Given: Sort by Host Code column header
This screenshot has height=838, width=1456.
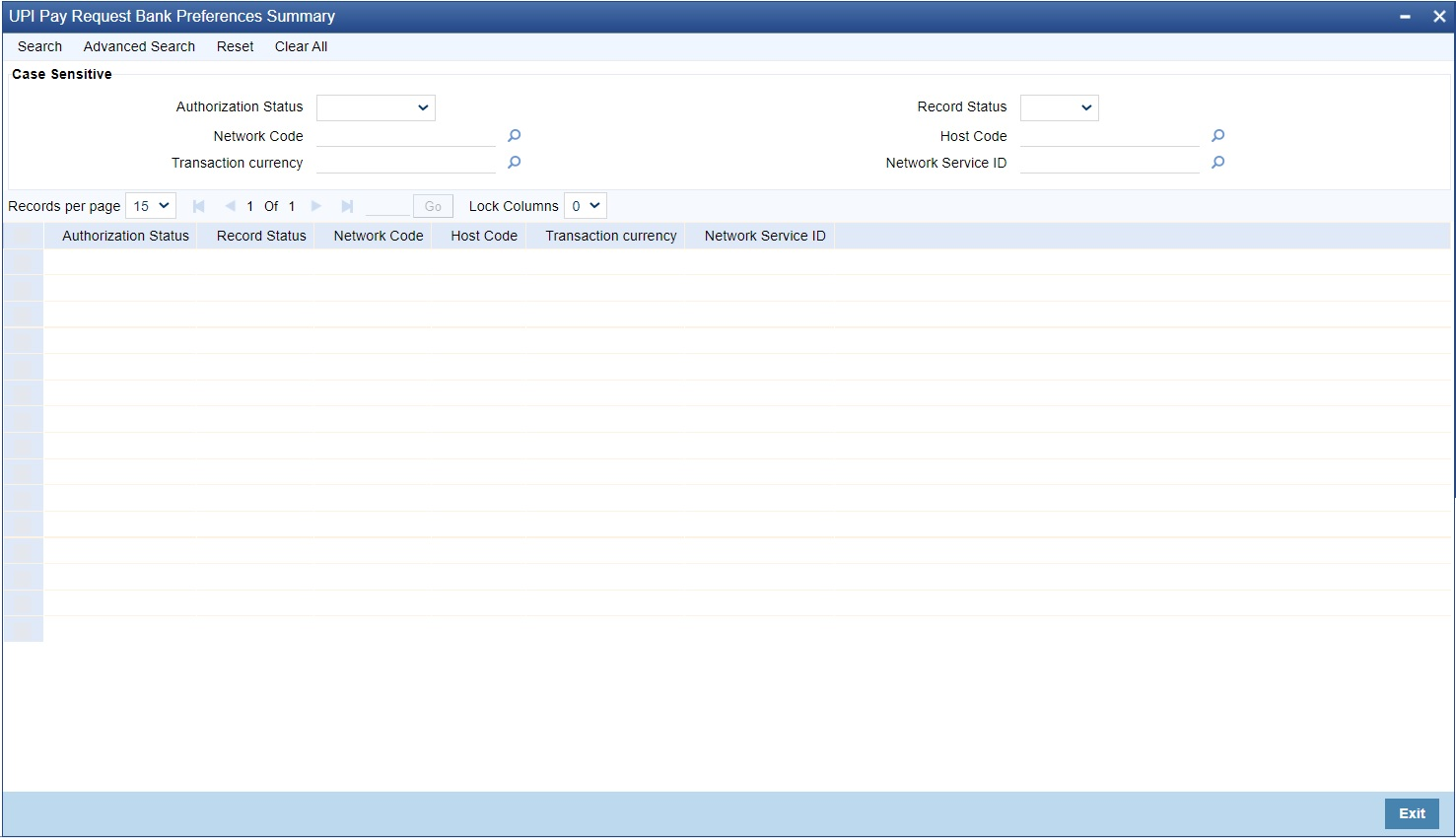Looking at the screenshot, I should pos(484,236).
